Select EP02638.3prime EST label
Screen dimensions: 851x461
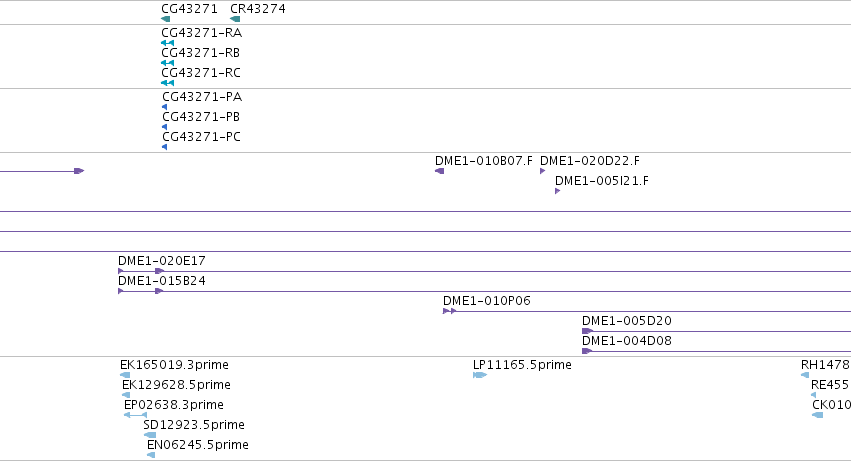[174, 405]
